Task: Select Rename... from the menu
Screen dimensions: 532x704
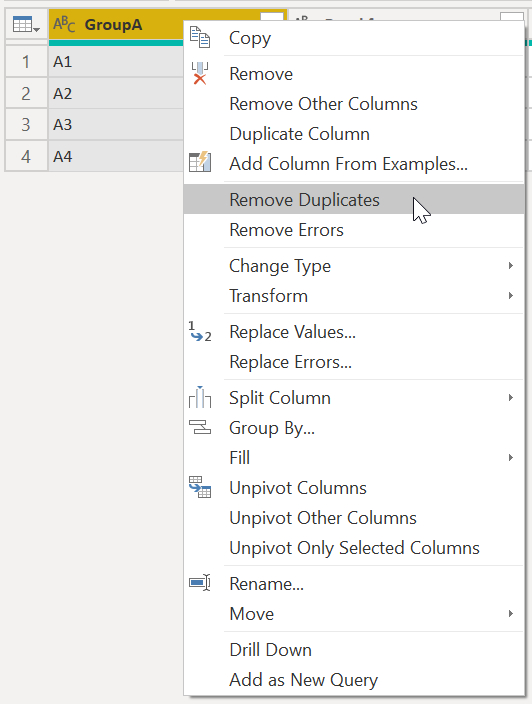Action: [x=354, y=584]
